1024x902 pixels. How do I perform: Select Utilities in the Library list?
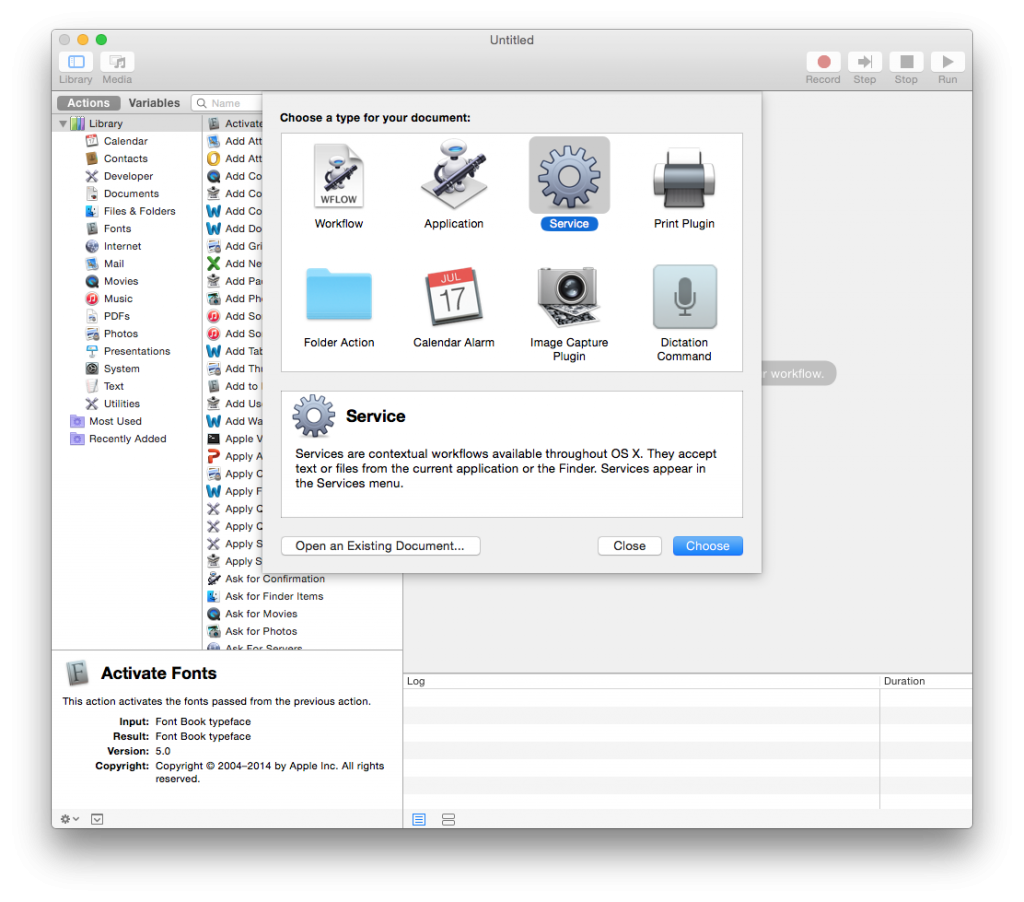pyautogui.click(x=121, y=404)
